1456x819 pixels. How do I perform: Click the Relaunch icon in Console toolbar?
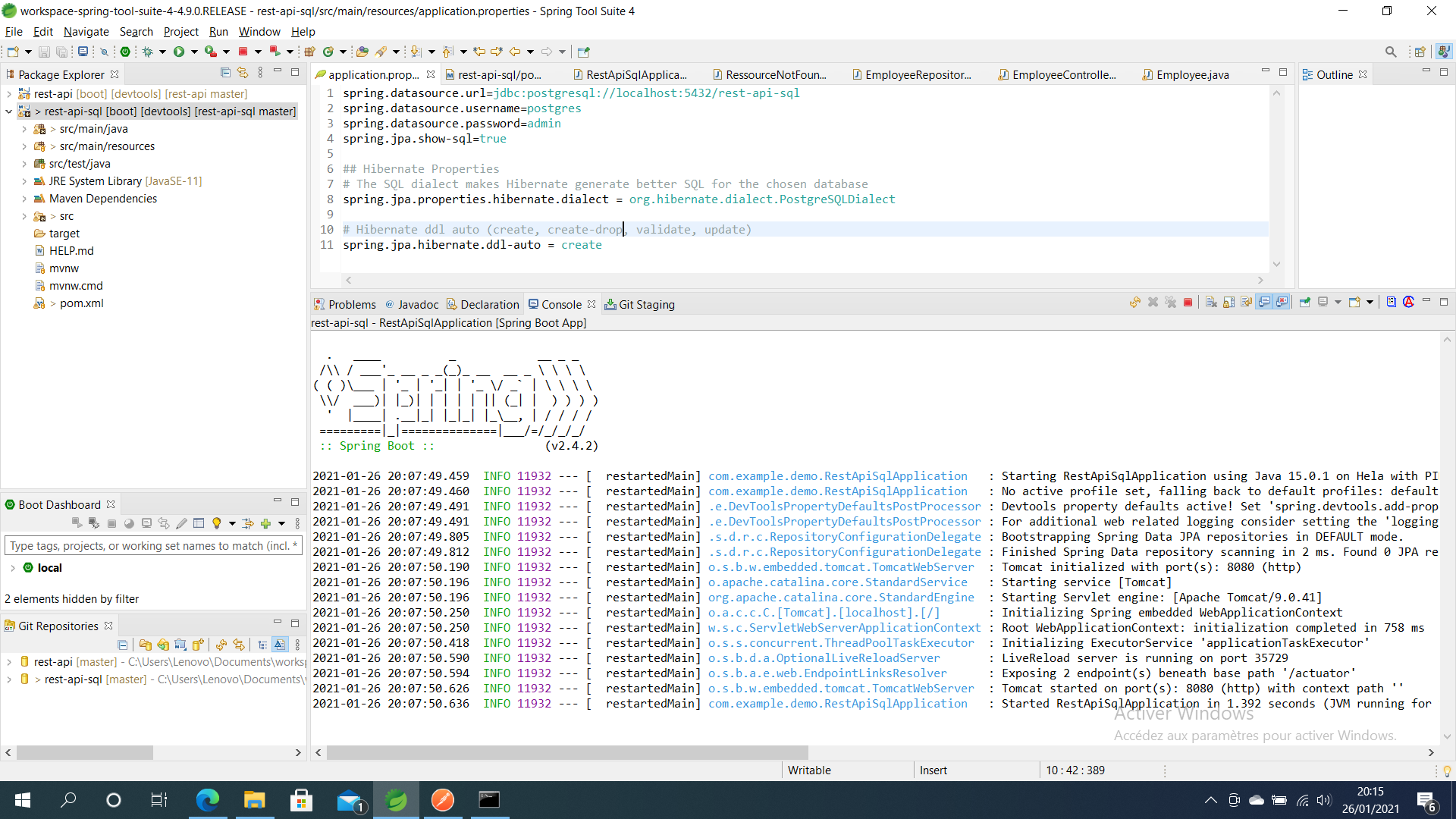click(x=1135, y=303)
